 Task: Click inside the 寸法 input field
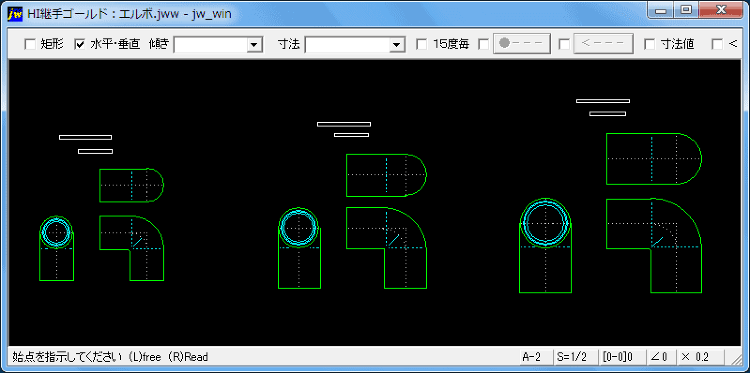point(347,45)
